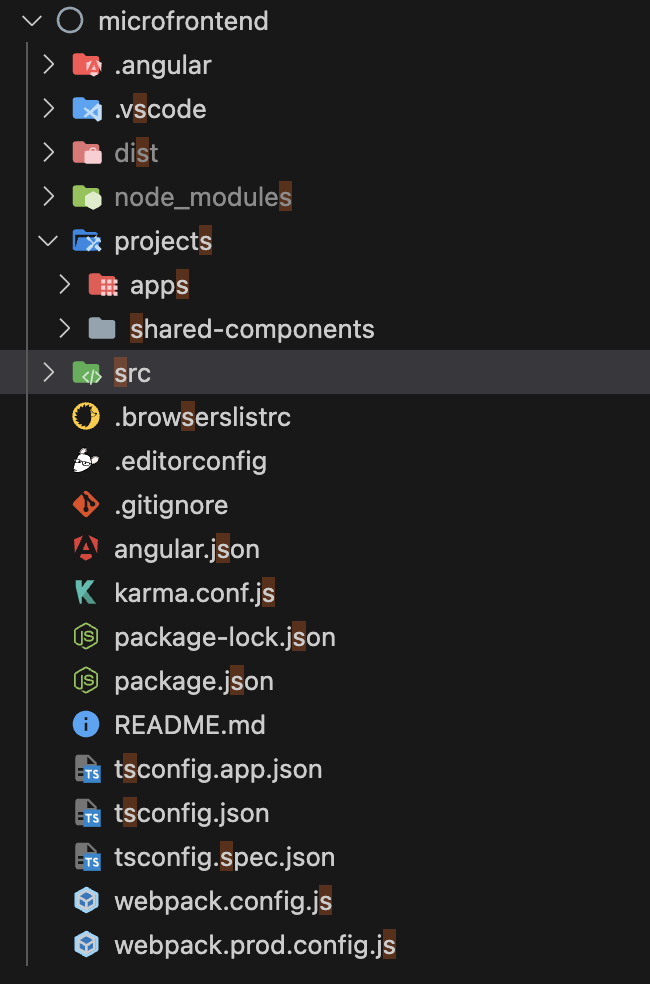The image size is (650, 984).
Task: Click the mouse icon beside .editorconfig
Action: pos(87,461)
